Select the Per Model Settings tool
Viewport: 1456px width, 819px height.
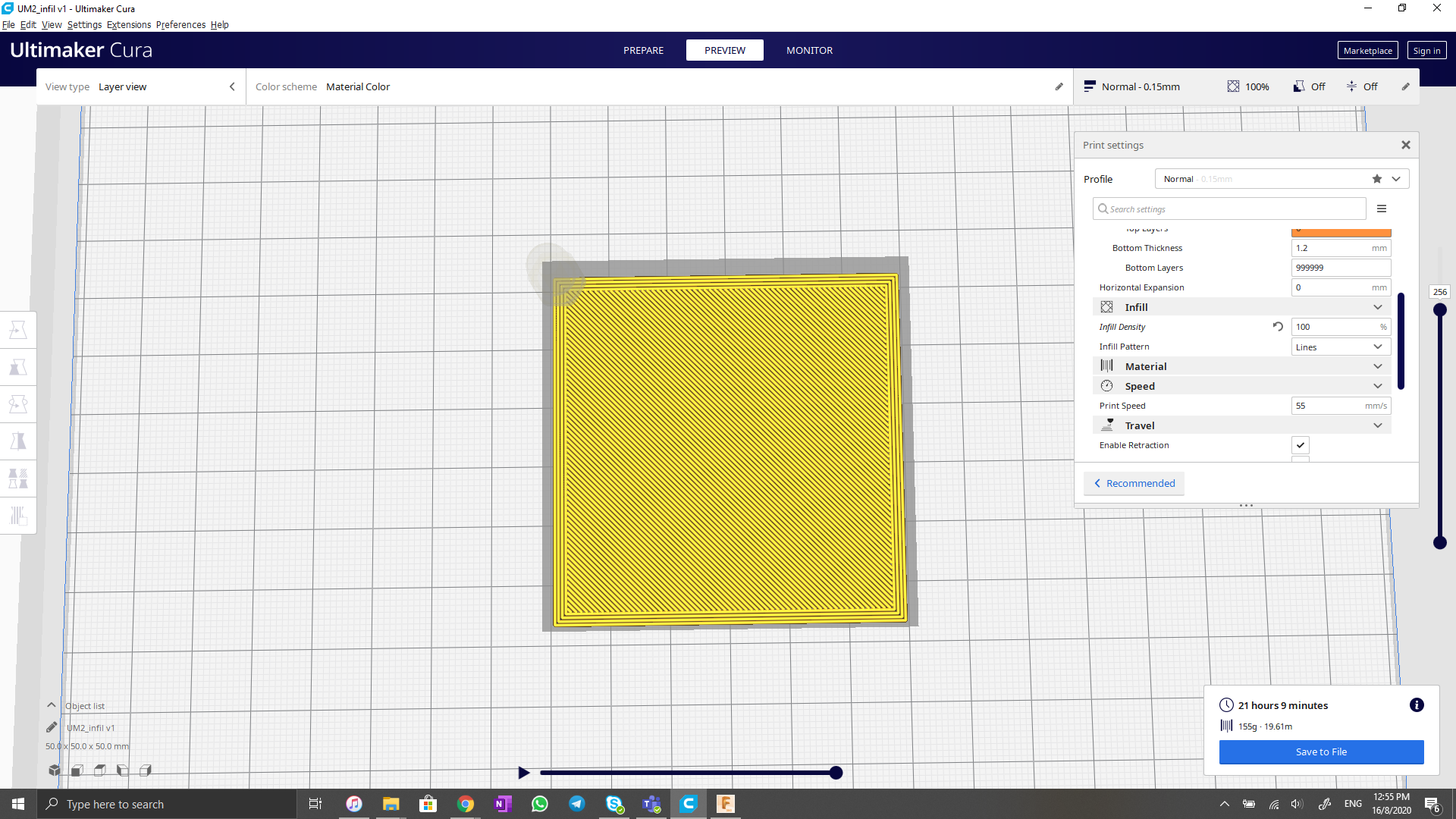18,479
